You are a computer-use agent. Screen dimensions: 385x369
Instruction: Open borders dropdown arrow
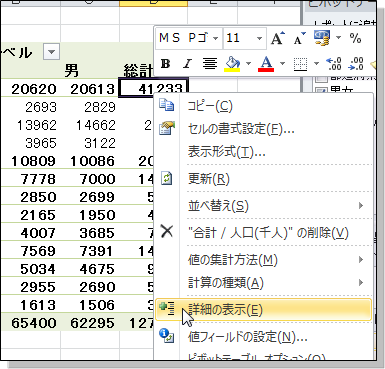(x=316, y=63)
